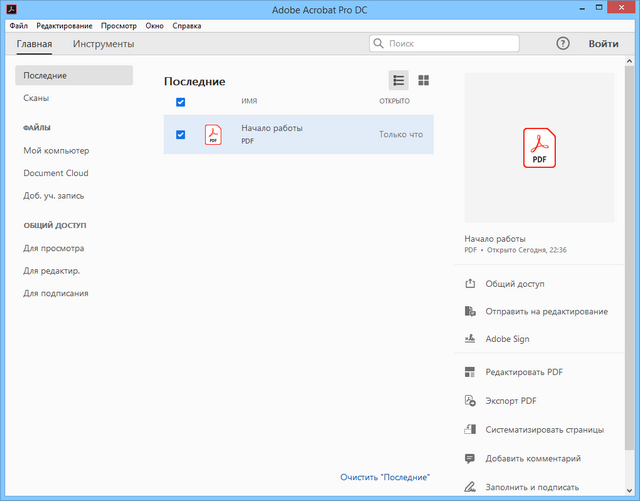Click the Очистить "Последние" link
The height and width of the screenshot is (501, 640).
click(x=384, y=478)
